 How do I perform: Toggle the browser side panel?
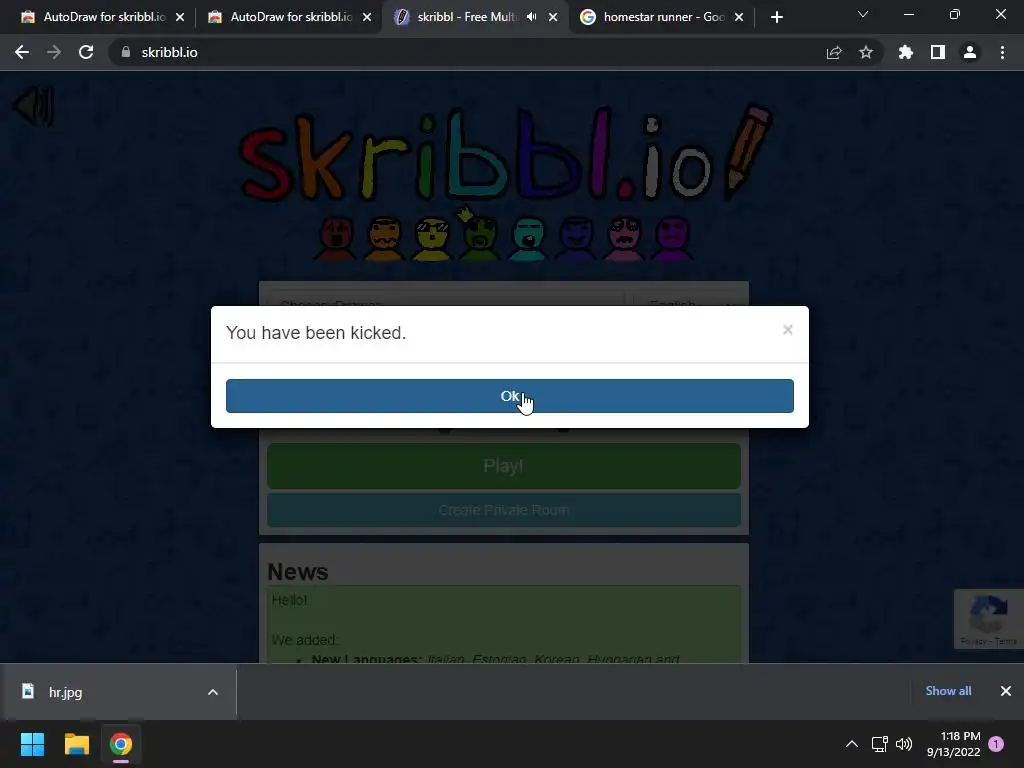coord(938,52)
